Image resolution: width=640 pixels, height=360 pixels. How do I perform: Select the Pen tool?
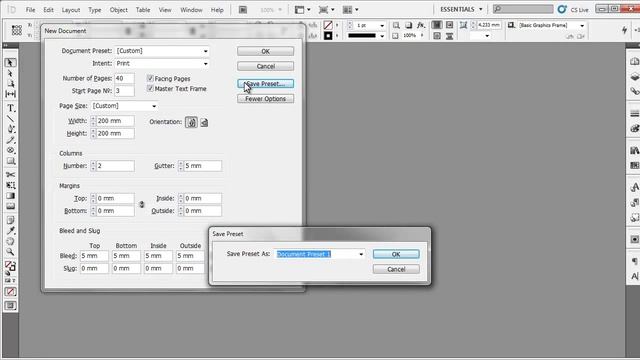11,129
